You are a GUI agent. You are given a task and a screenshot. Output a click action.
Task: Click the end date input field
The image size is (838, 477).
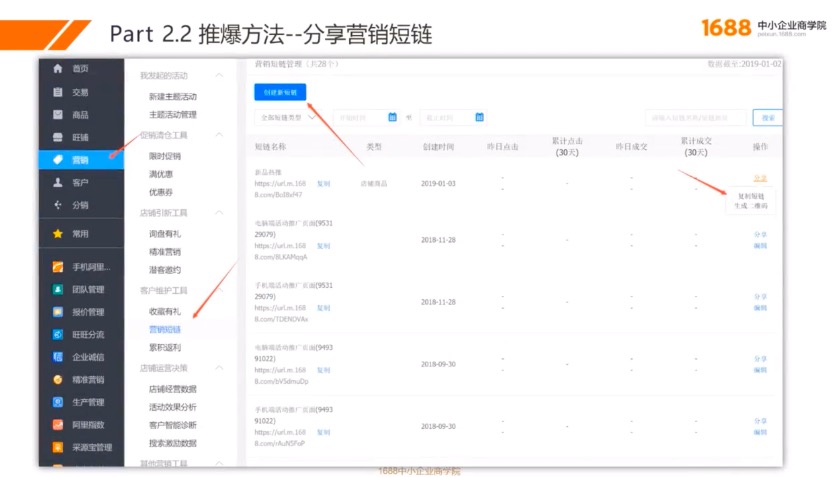(x=453, y=118)
